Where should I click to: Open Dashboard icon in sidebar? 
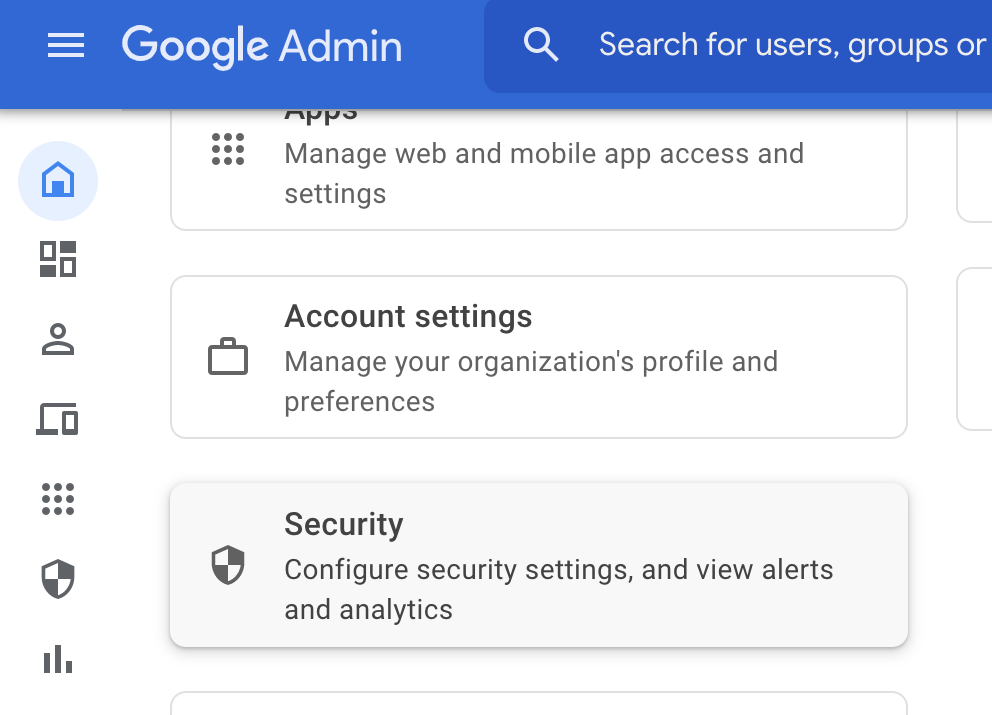coord(58,259)
